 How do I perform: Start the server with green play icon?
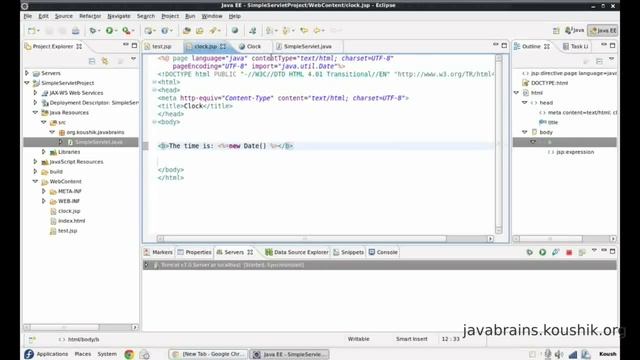click(542, 252)
